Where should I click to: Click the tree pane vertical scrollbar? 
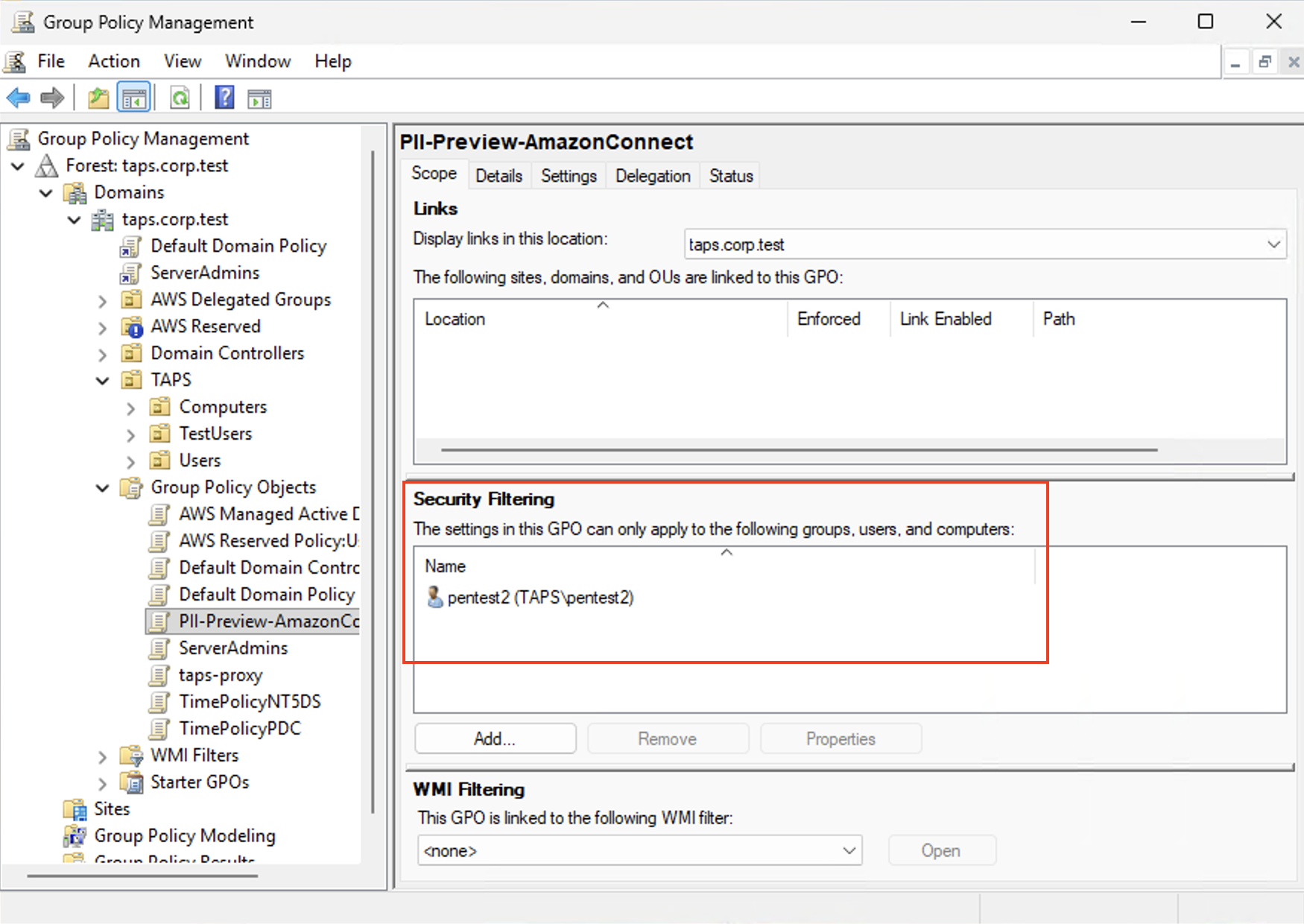click(x=373, y=483)
